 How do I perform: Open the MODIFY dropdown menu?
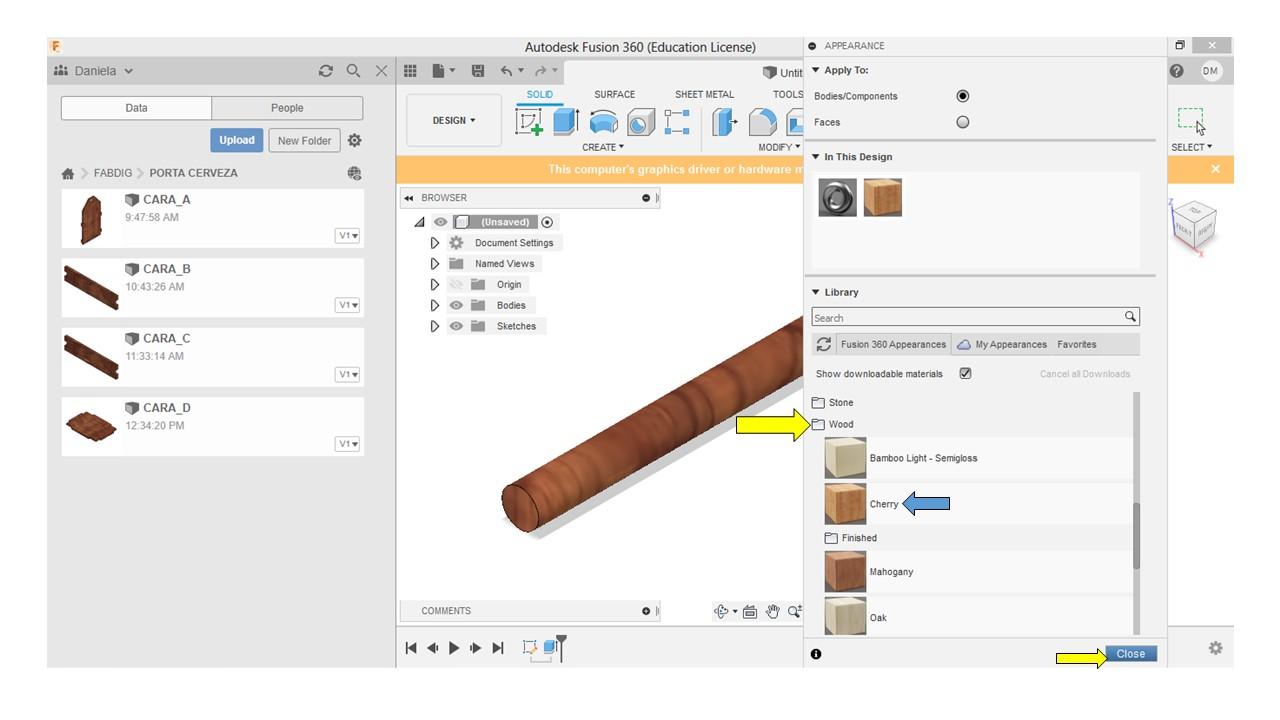(x=779, y=147)
